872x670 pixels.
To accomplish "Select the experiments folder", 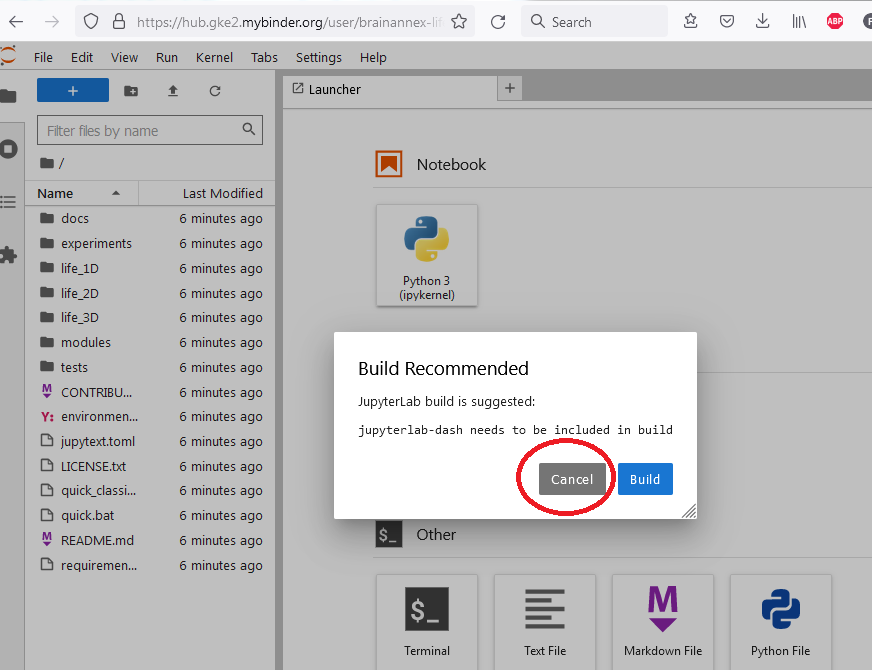I will 150,244.
